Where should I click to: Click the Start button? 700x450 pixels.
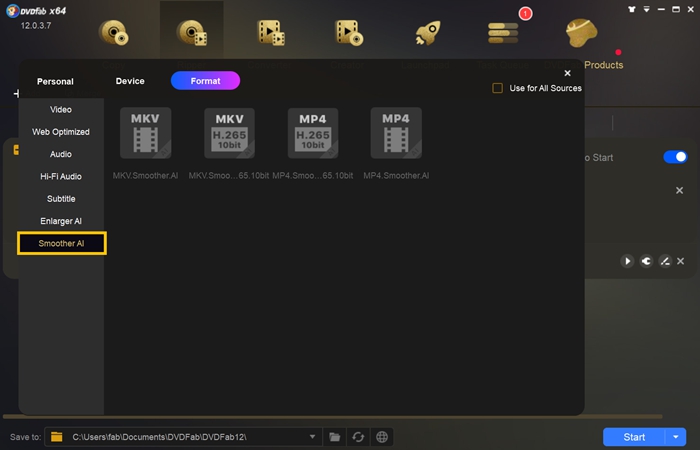point(634,437)
